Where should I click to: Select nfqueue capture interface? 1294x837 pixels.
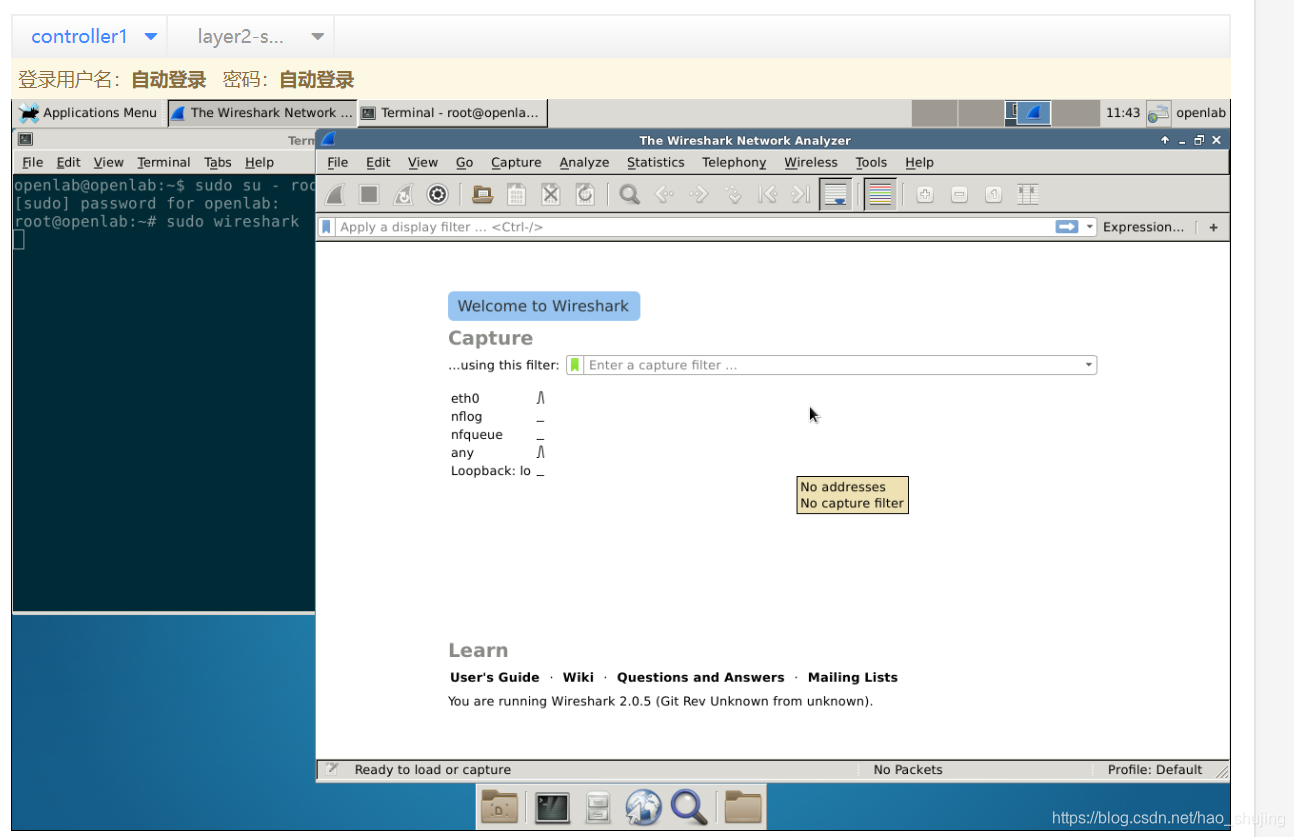[x=477, y=434]
